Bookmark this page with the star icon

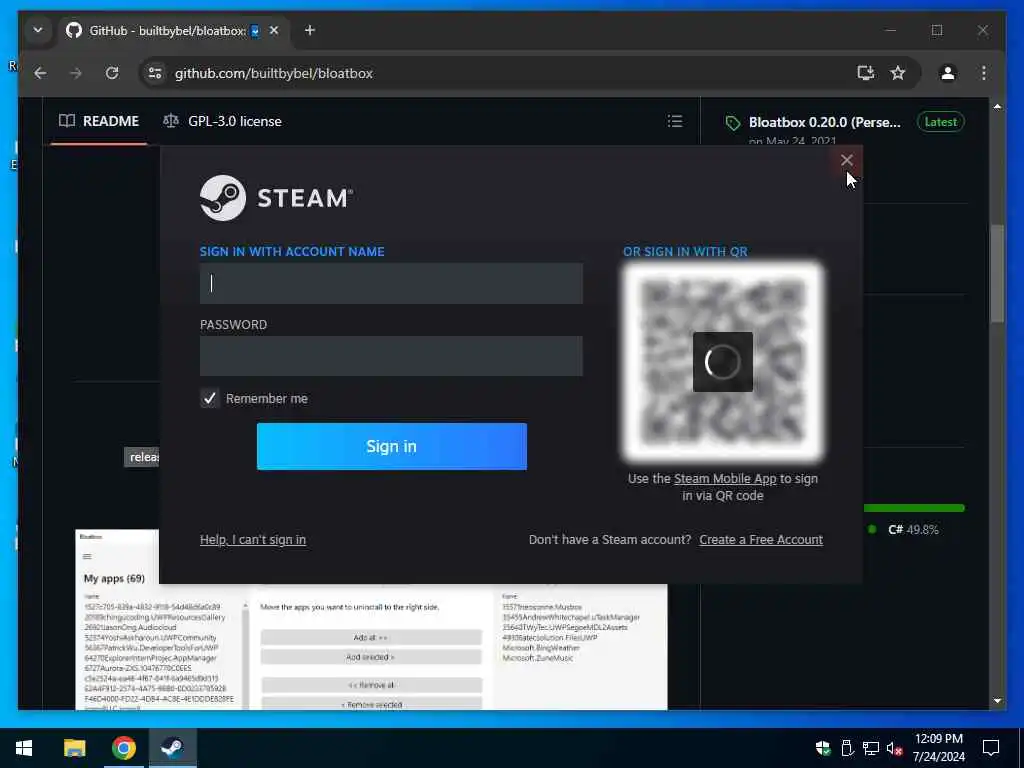pyautogui.click(x=898, y=73)
